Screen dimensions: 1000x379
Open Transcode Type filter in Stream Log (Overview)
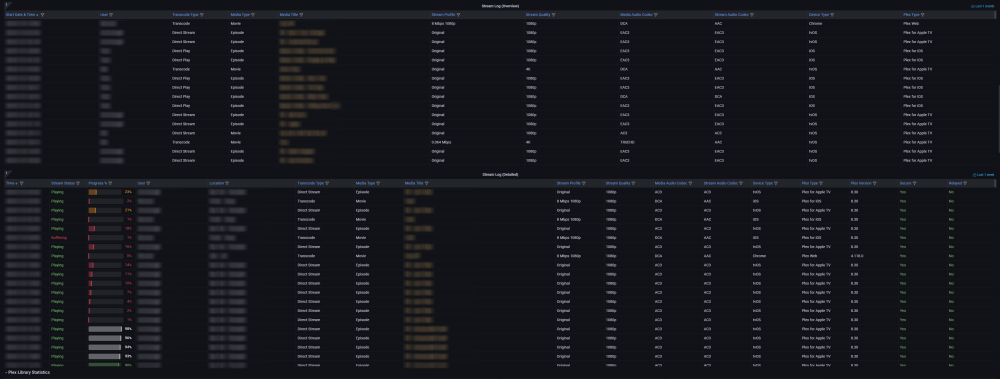click(202, 14)
